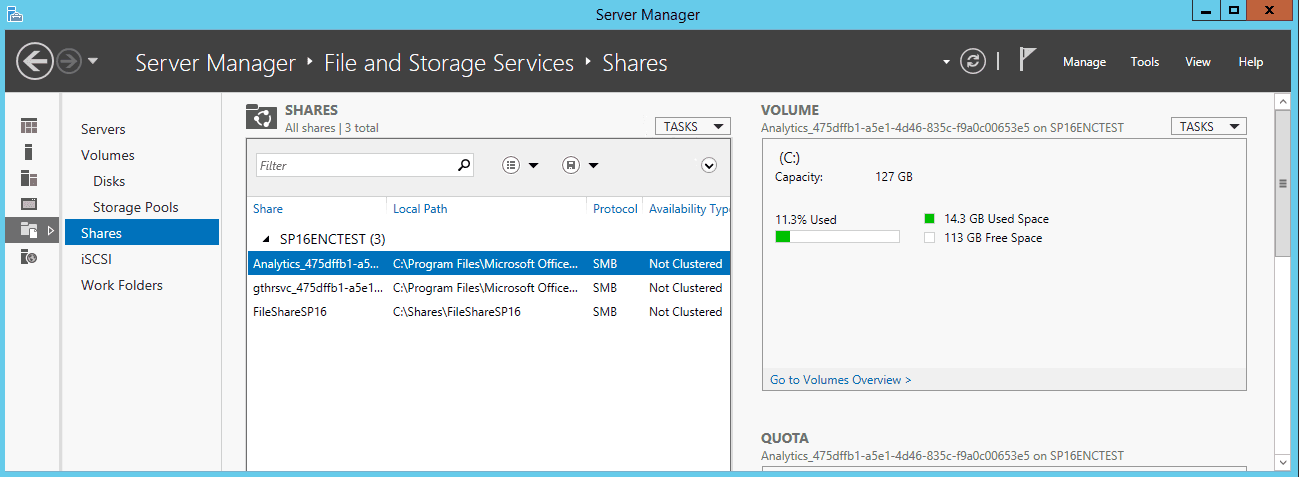This screenshot has width=1299, height=477.
Task: Open the saved queries dropdown
Action: [580, 165]
